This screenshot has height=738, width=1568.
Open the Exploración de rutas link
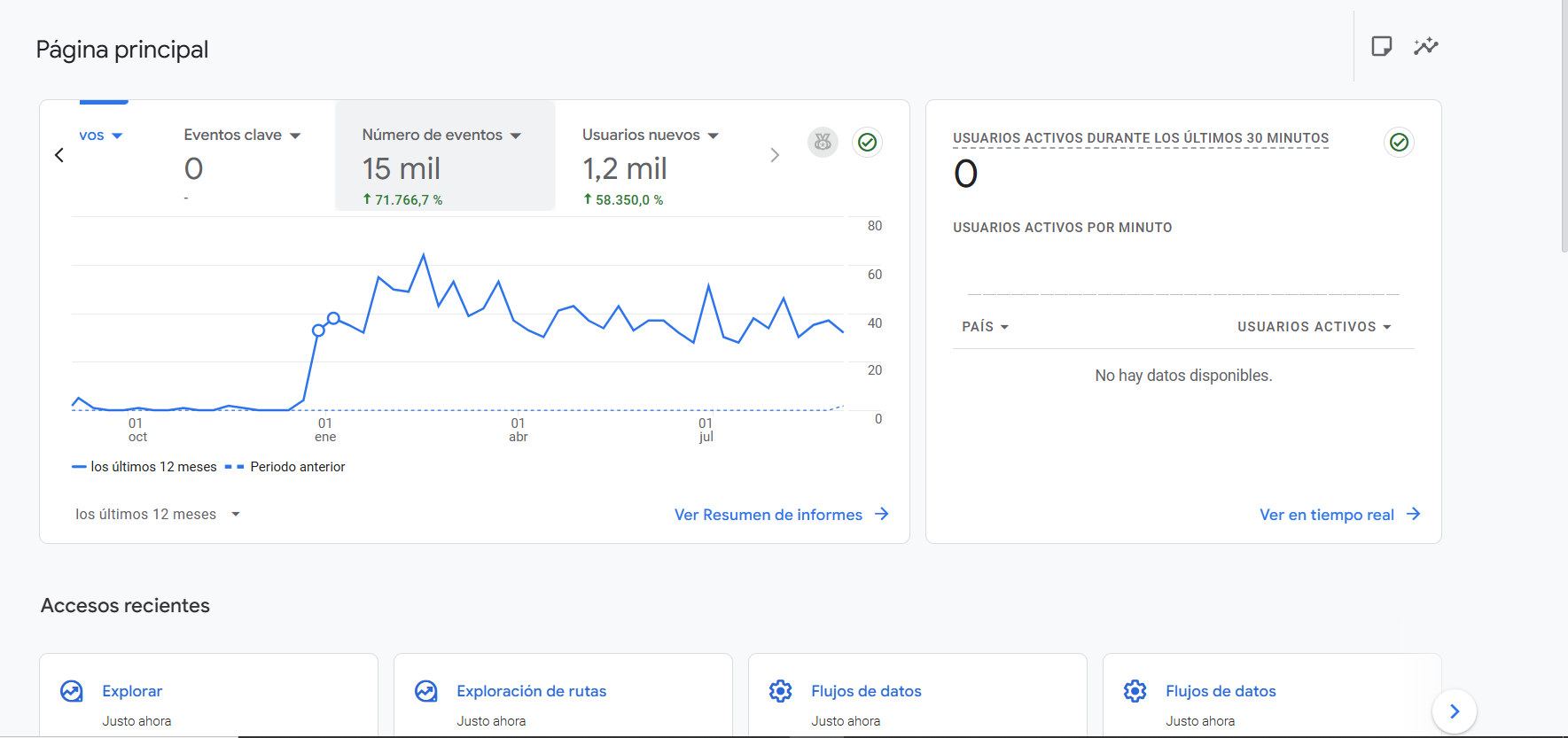(532, 691)
